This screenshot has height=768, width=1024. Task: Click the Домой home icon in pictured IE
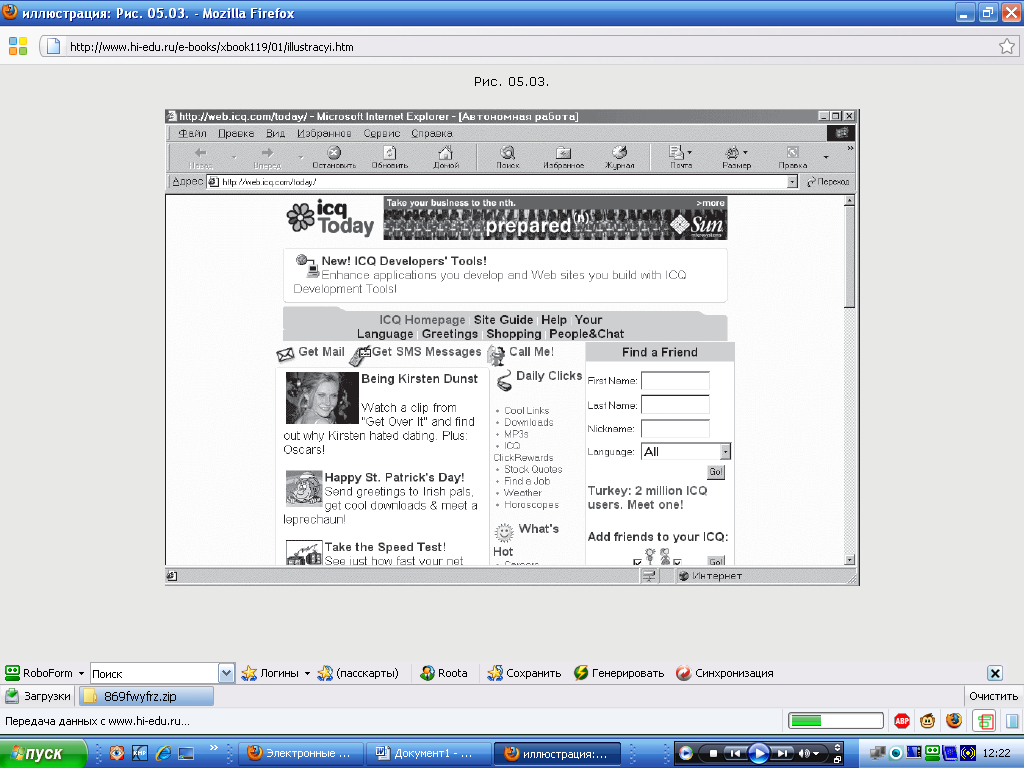(445, 157)
